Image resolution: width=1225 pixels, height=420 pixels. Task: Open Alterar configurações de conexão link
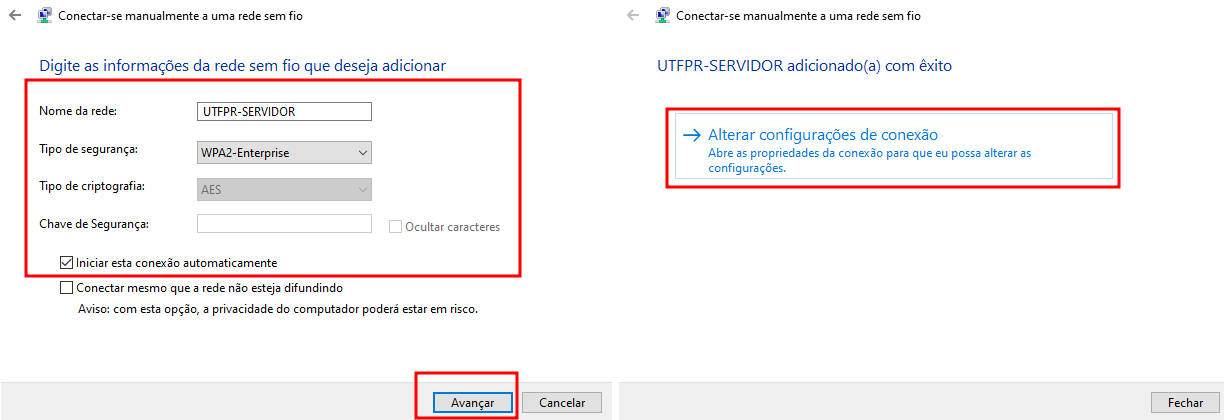(x=823, y=134)
